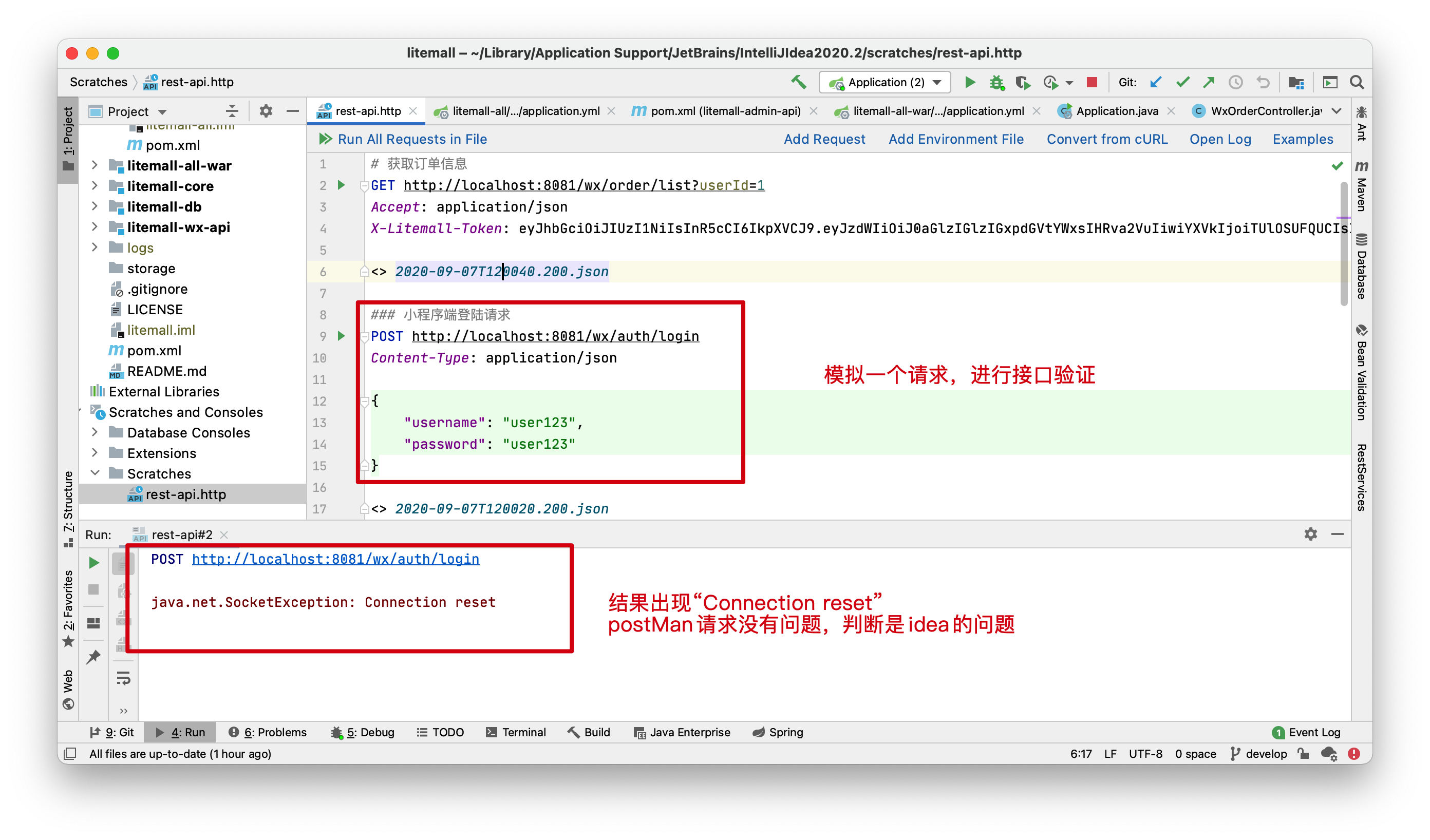Screen dimensions: 1430x840
Task: Expand the litemall-core module
Action: click(95, 186)
